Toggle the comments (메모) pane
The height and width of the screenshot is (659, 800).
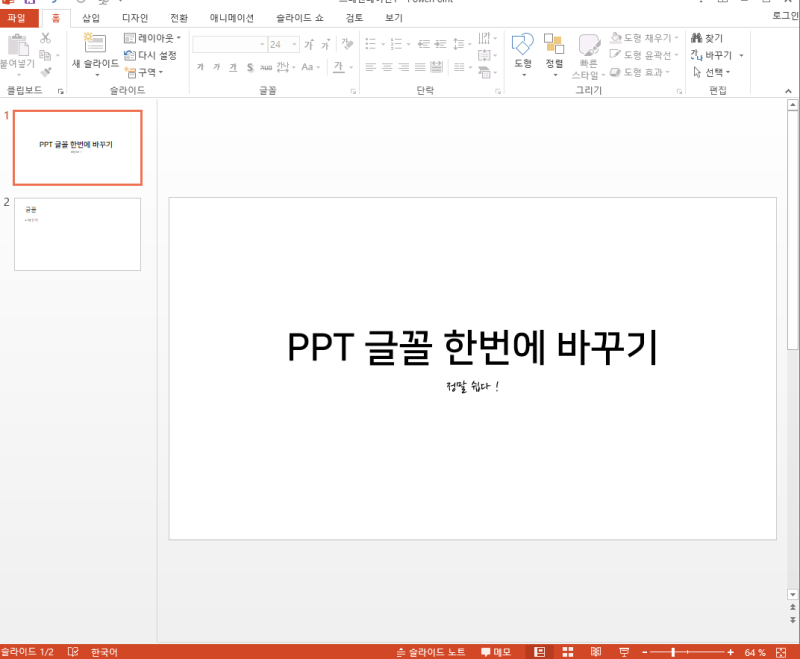495,652
